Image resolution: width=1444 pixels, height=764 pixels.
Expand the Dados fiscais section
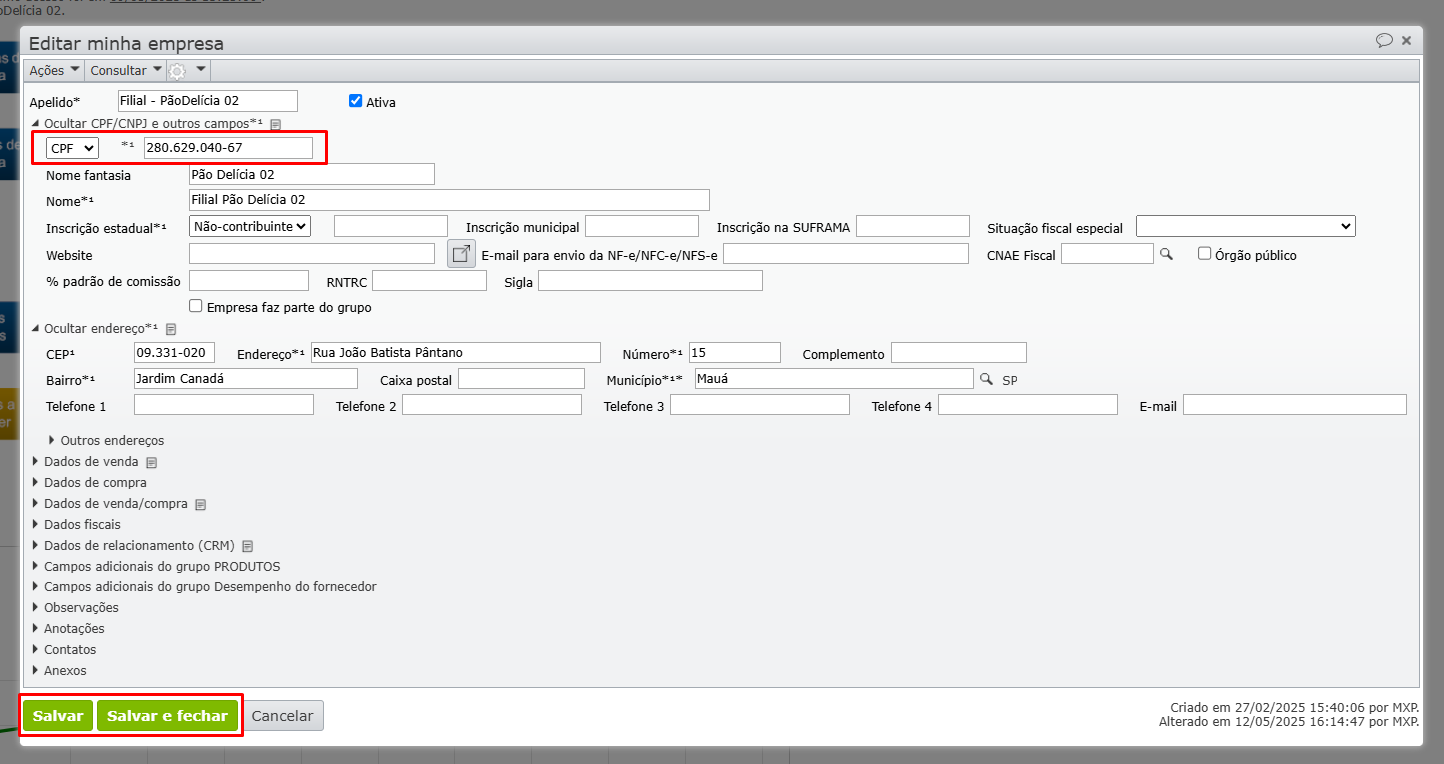[x=82, y=525]
